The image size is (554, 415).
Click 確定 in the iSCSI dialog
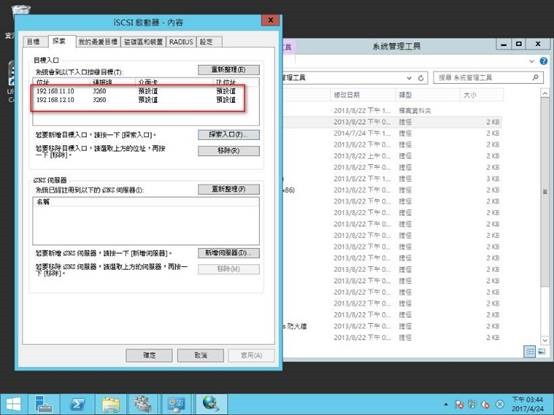click(149, 355)
